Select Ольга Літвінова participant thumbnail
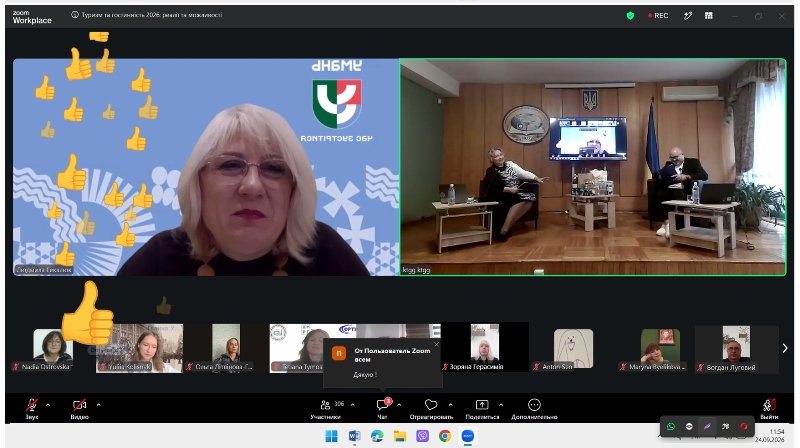 [x=226, y=347]
